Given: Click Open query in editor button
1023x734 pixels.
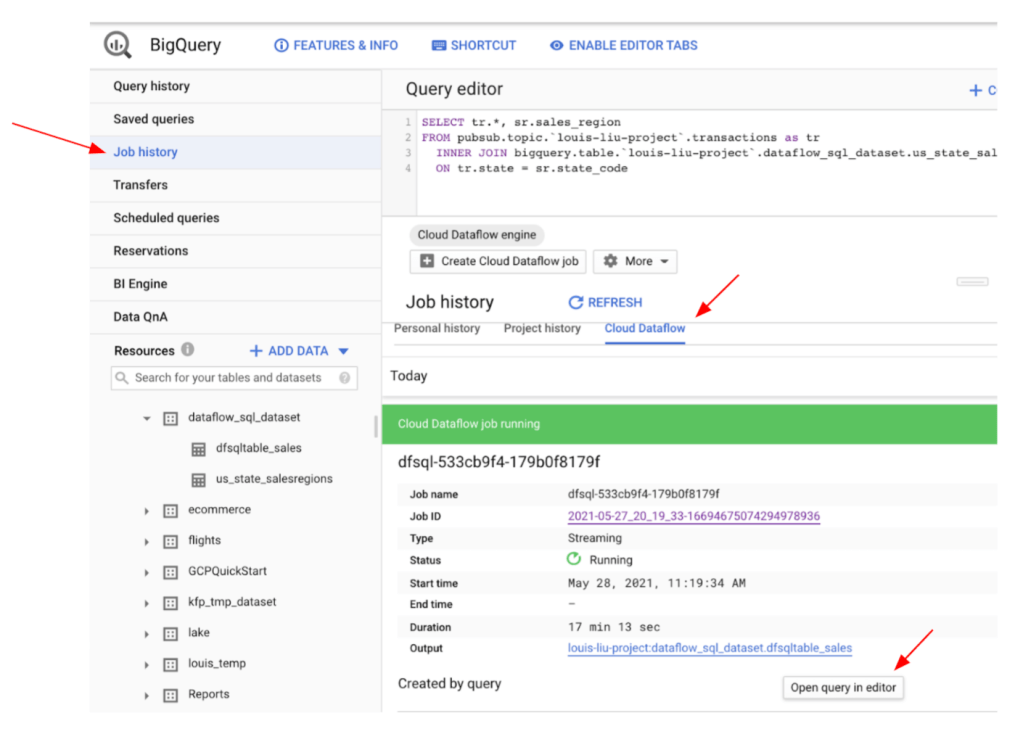Looking at the screenshot, I should 843,687.
